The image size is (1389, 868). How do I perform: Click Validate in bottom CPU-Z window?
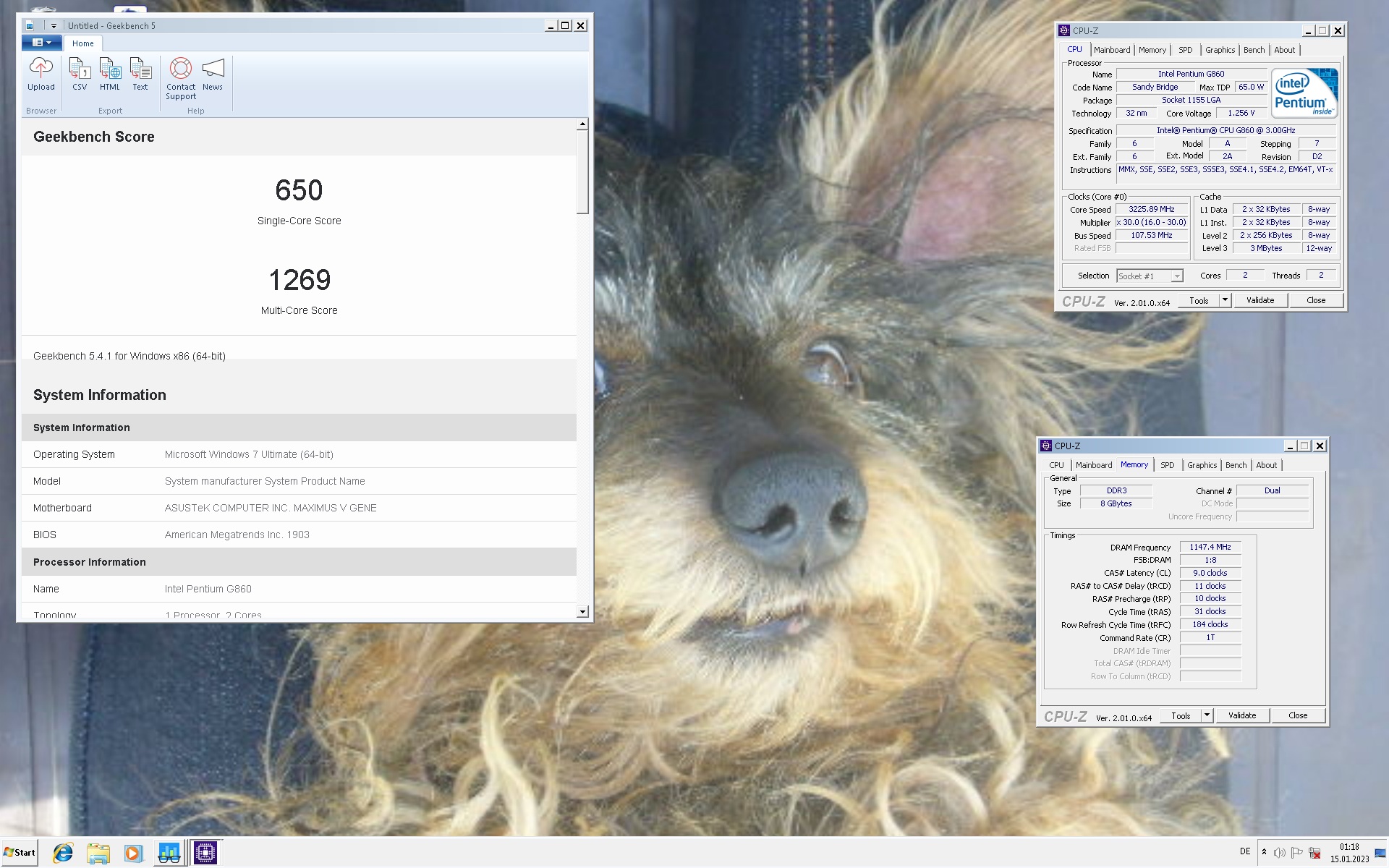coord(1242,715)
